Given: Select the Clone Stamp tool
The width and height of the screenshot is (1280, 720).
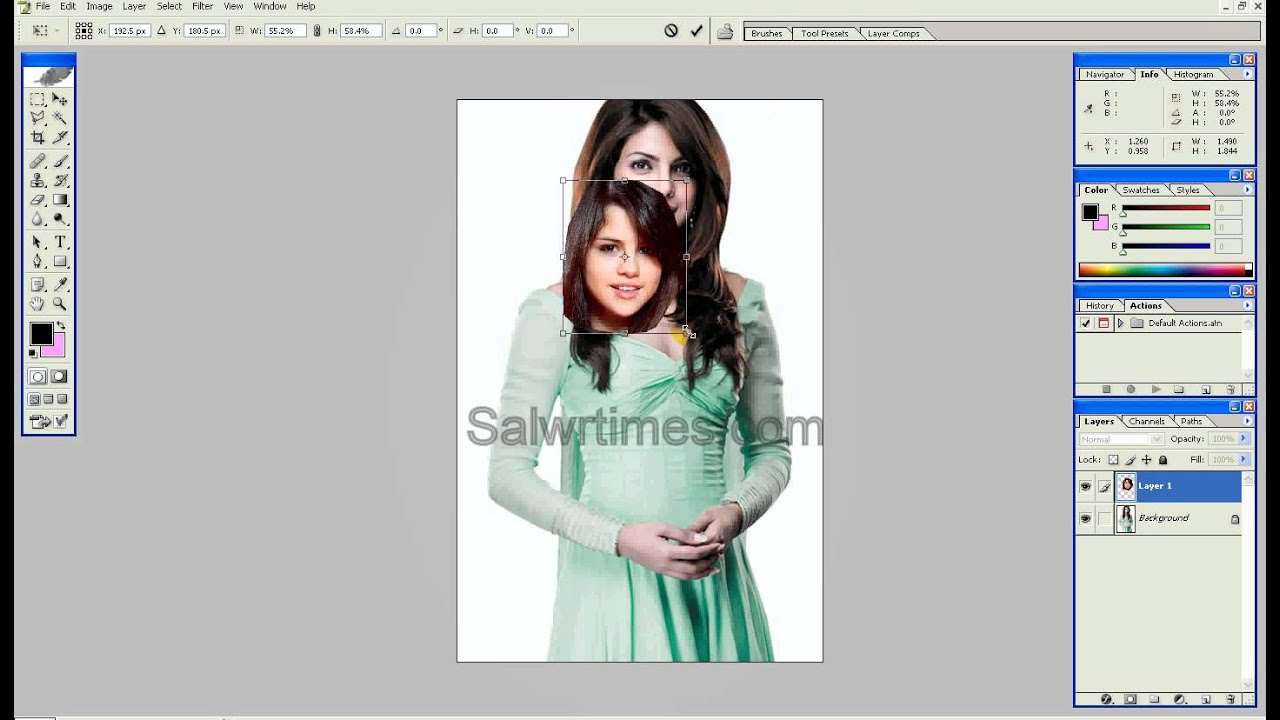Looking at the screenshot, I should 37,180.
